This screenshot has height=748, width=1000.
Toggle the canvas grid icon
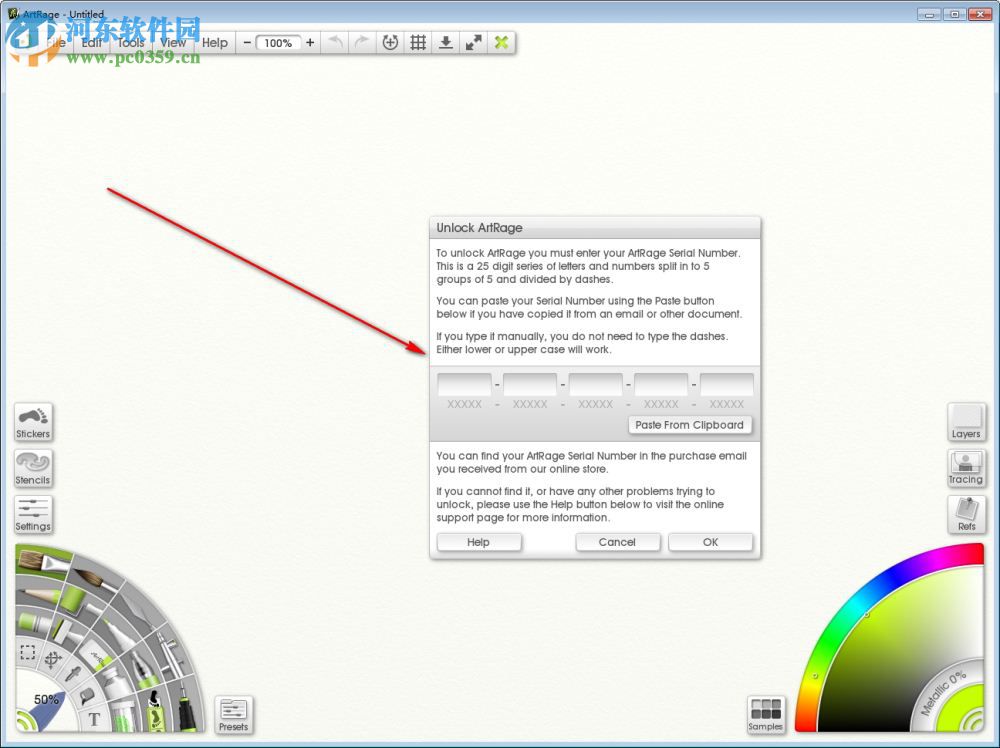coord(418,43)
